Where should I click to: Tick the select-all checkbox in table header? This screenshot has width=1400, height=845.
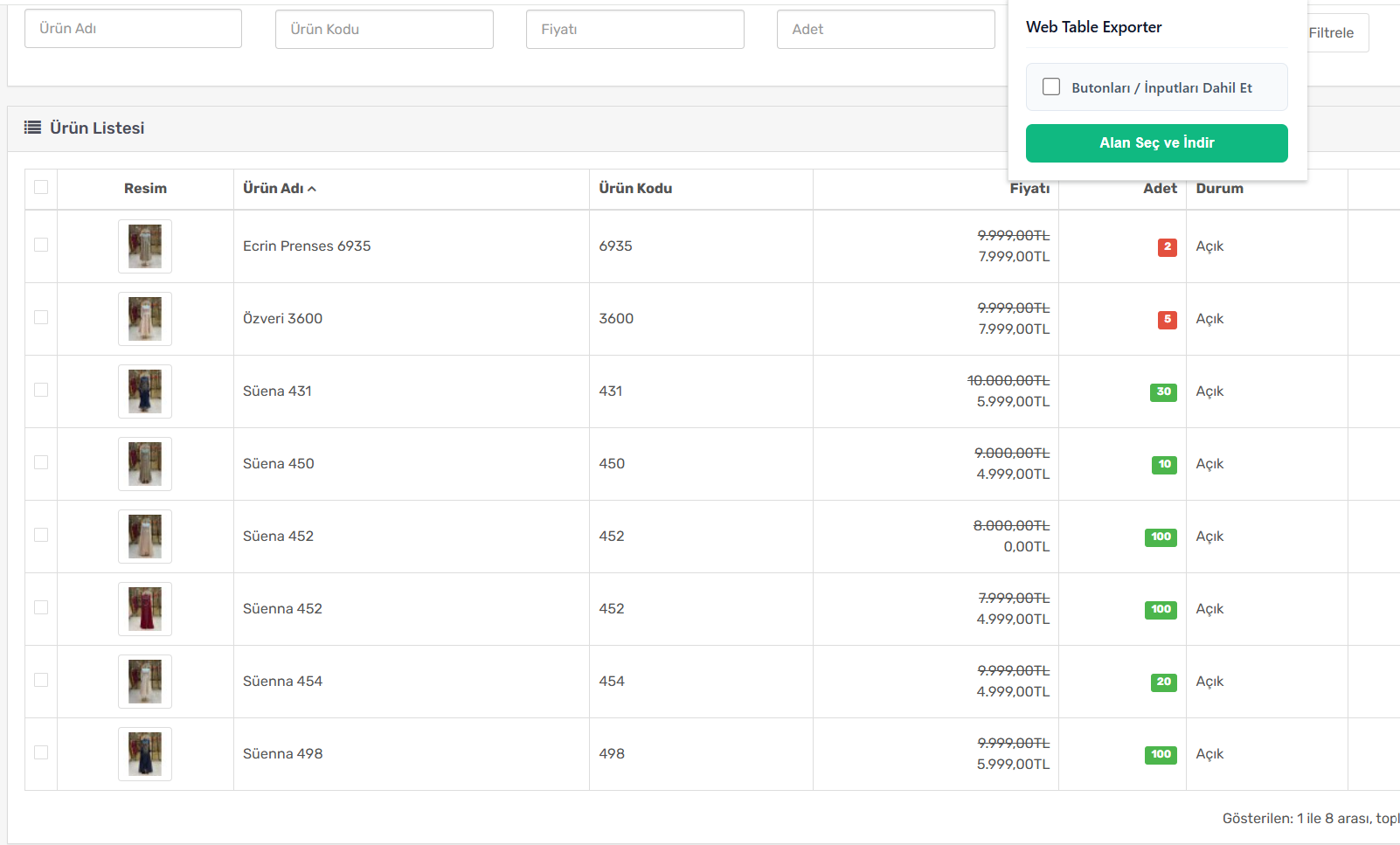[x=41, y=187]
